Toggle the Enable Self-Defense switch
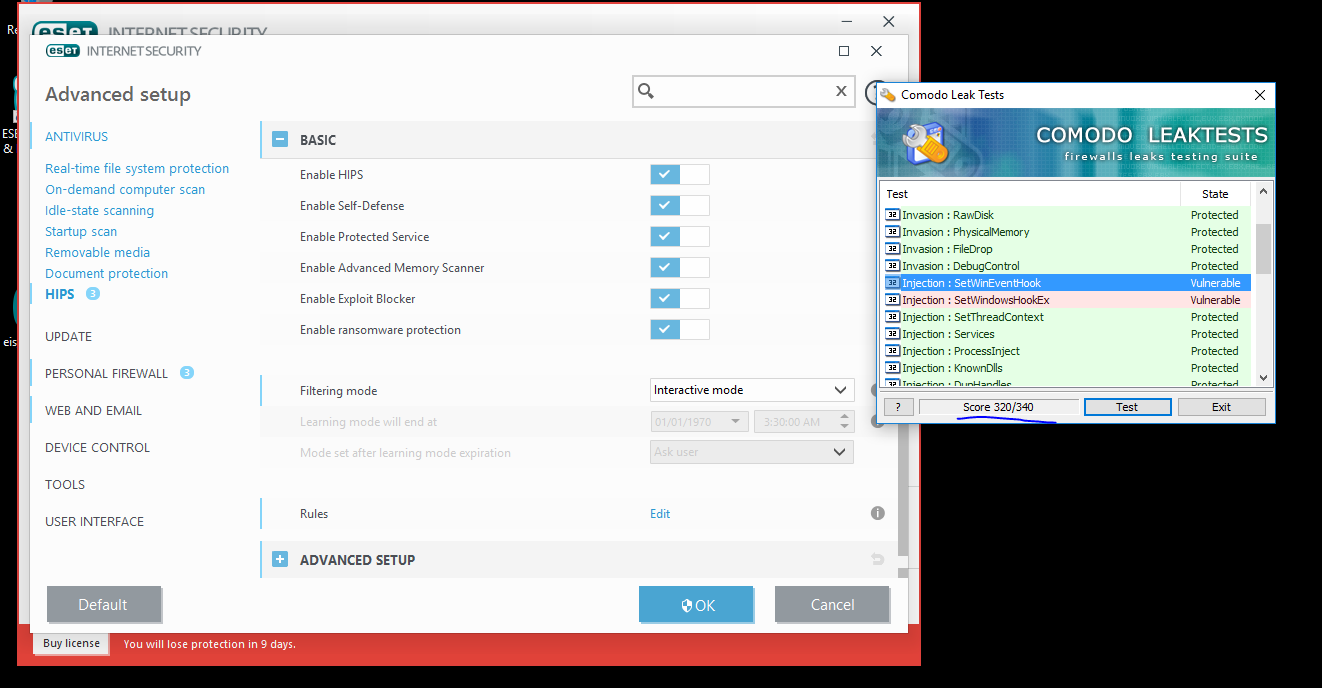The width and height of the screenshot is (1322, 688). click(x=680, y=205)
